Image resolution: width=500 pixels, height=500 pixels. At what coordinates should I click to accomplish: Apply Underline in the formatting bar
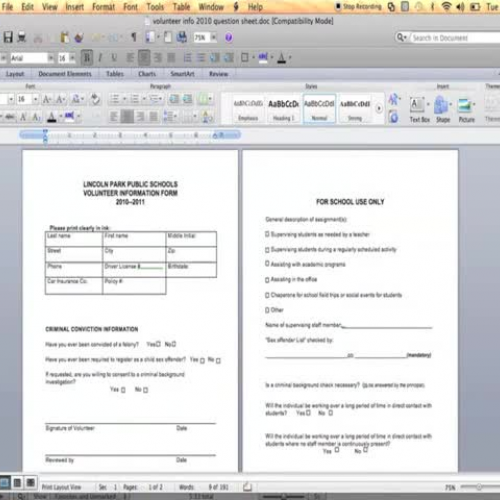pos(114,58)
